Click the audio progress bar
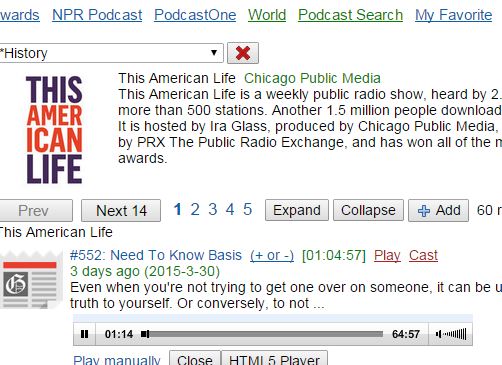502x365 pixels. (x=262, y=334)
